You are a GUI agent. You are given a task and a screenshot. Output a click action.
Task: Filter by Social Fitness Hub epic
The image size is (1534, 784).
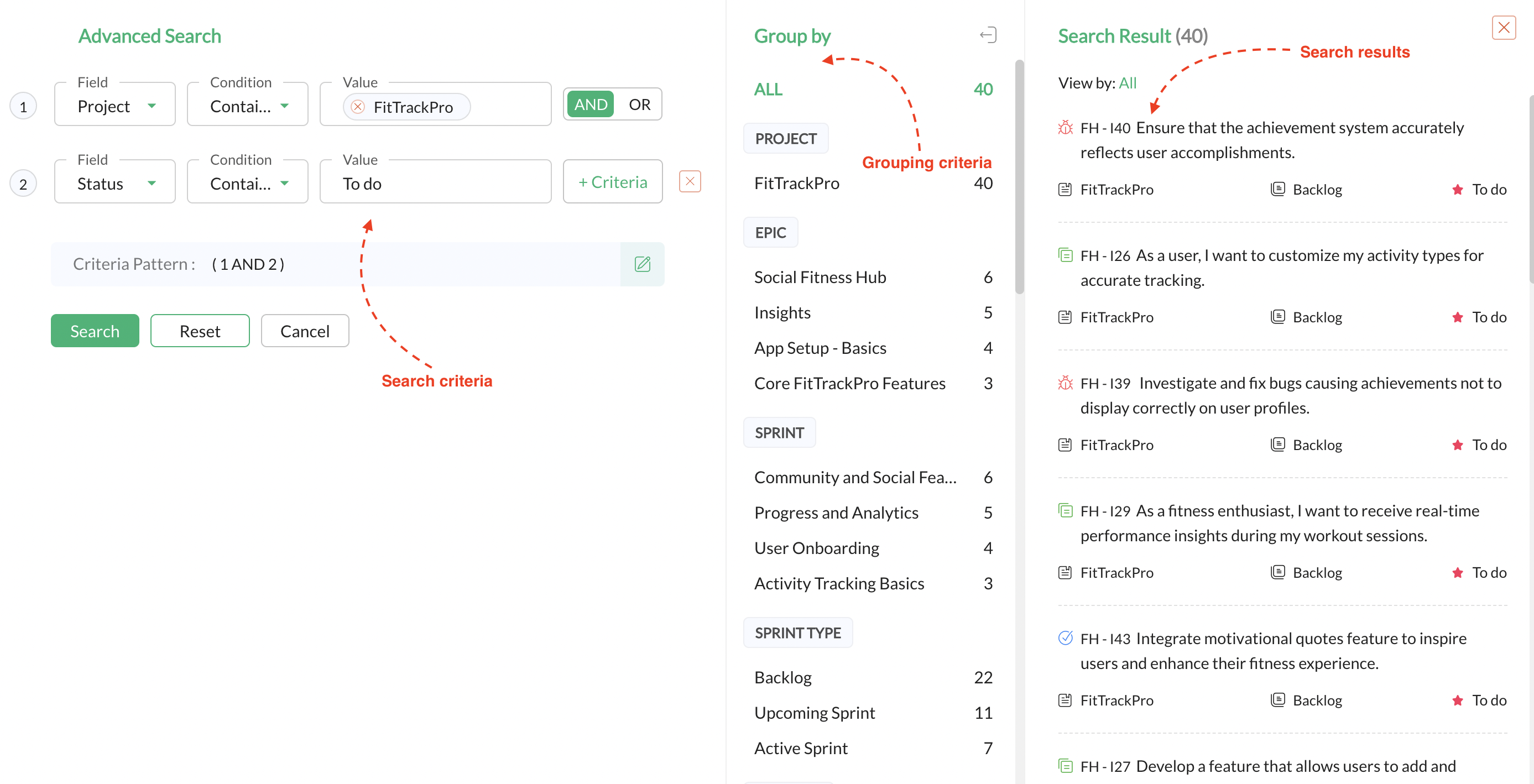point(873,278)
